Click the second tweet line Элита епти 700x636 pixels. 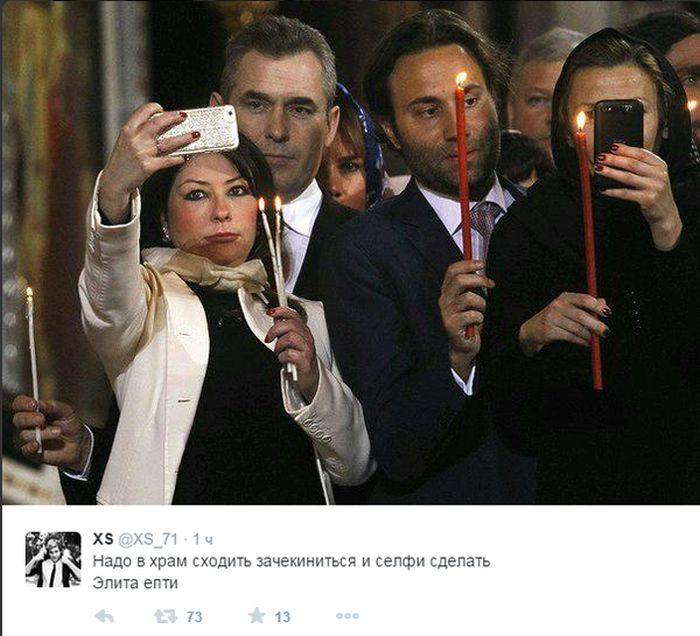point(135,583)
